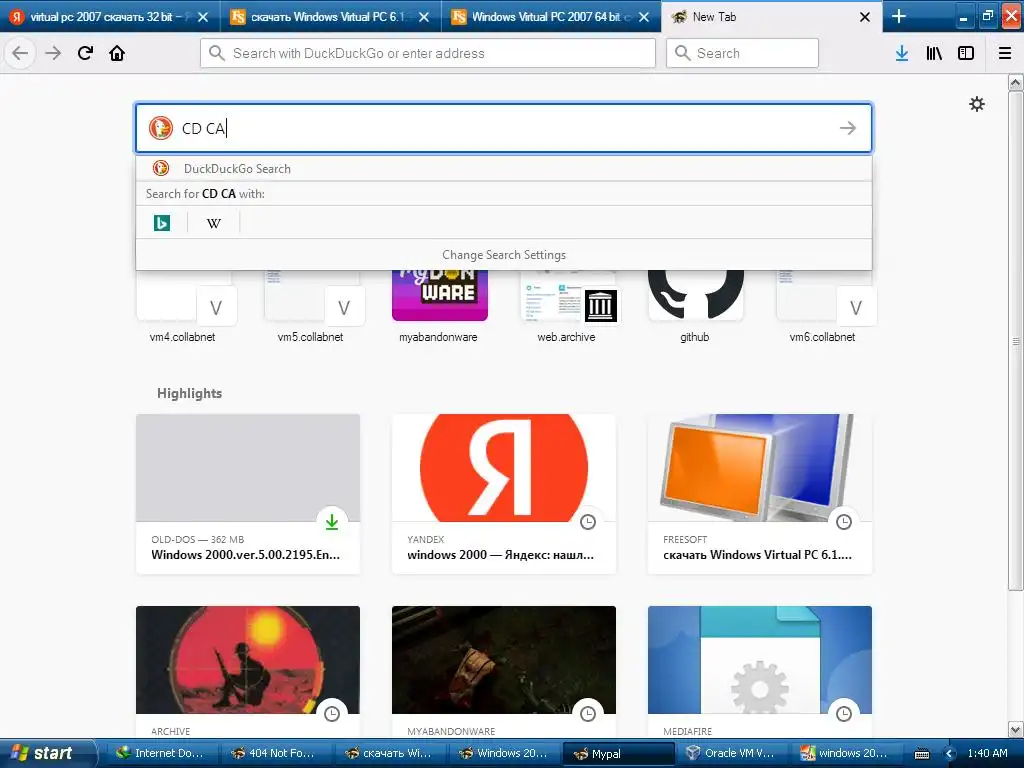Open the Library from the toolbar books icon

point(934,53)
